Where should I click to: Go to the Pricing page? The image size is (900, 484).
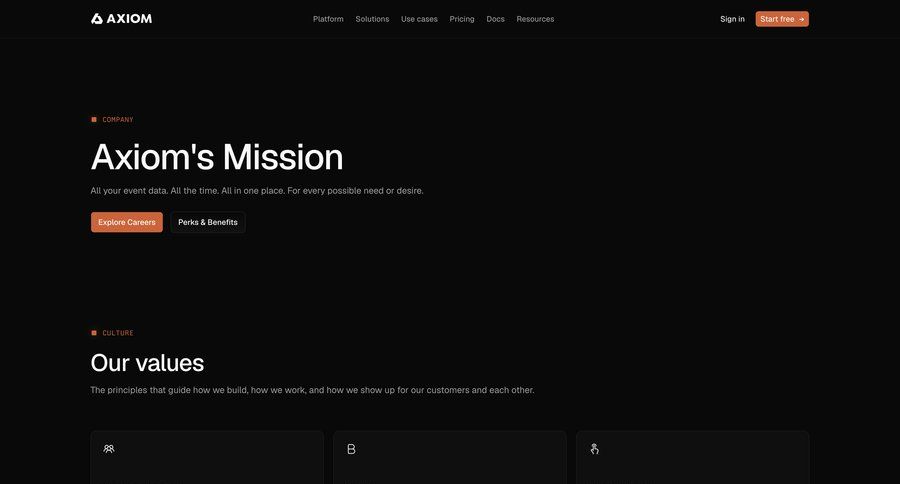(462, 19)
